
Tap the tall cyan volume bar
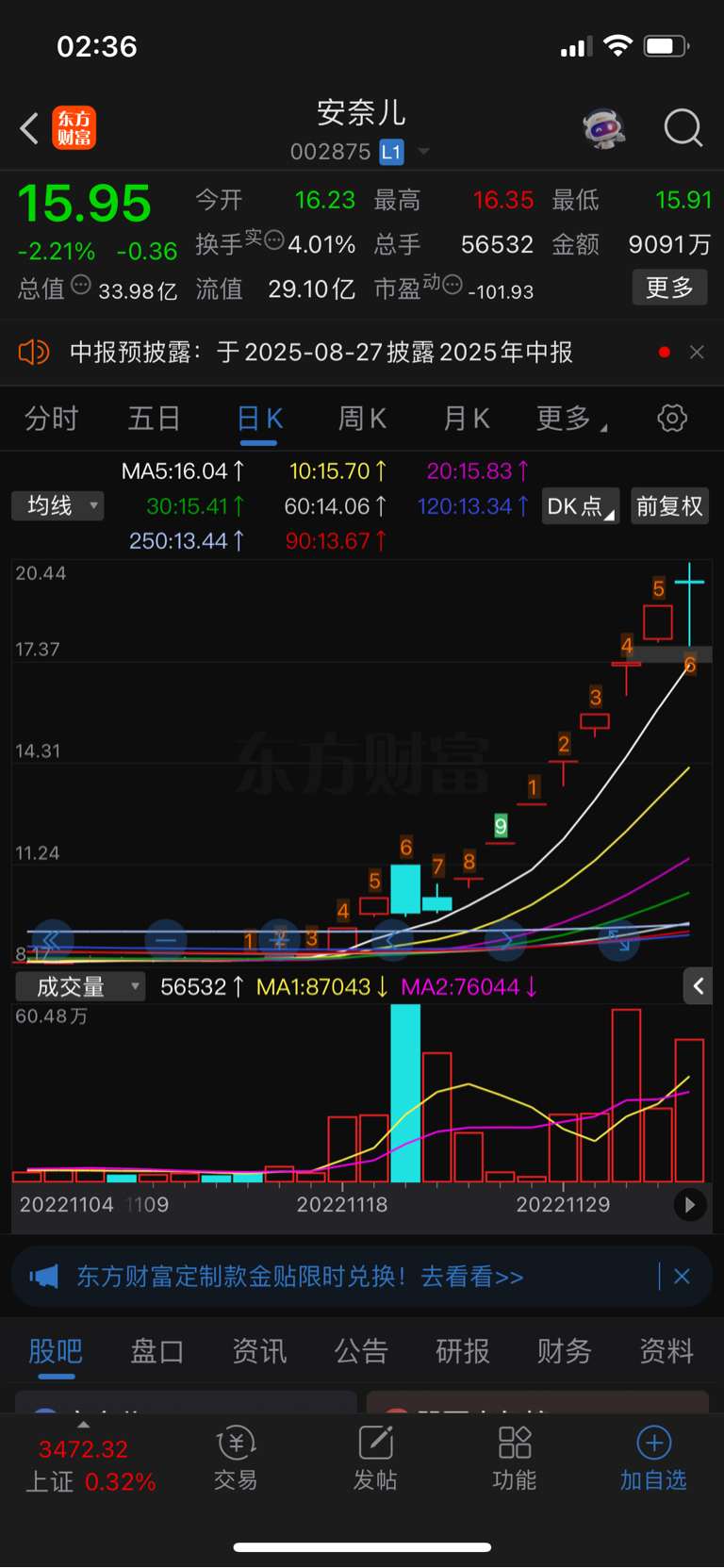pos(405,1093)
